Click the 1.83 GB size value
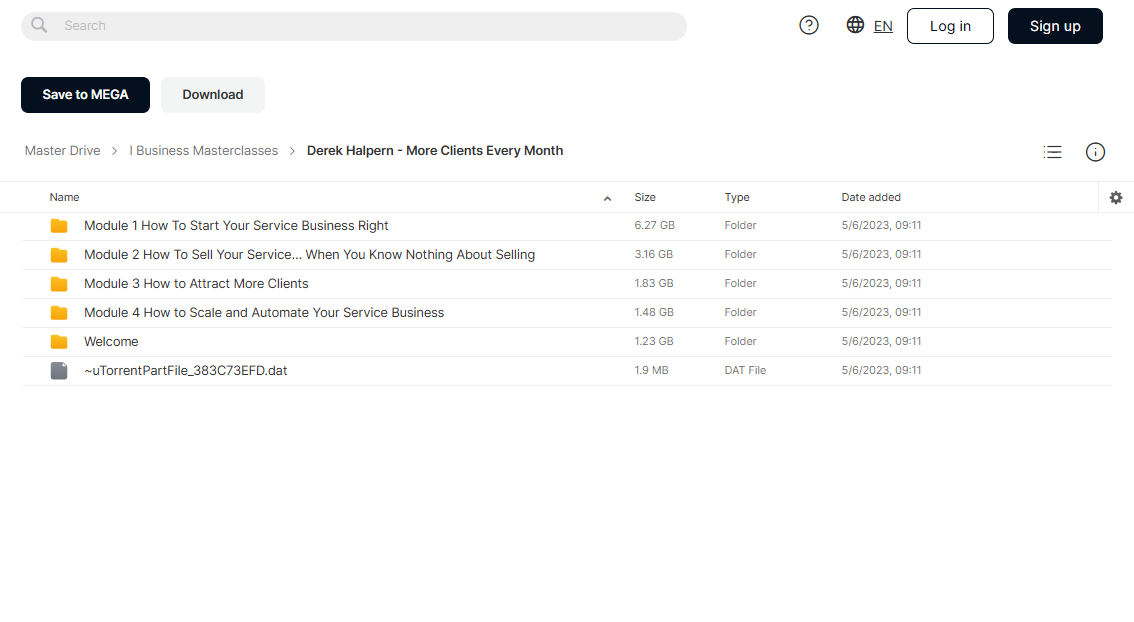This screenshot has width=1134, height=622. pyautogui.click(x=654, y=284)
